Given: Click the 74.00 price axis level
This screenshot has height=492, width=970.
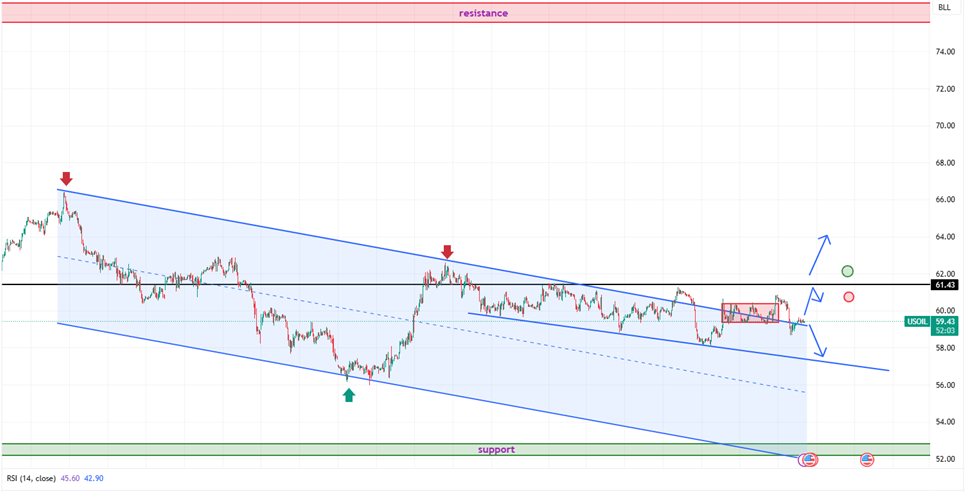Looking at the screenshot, I should coord(944,51).
